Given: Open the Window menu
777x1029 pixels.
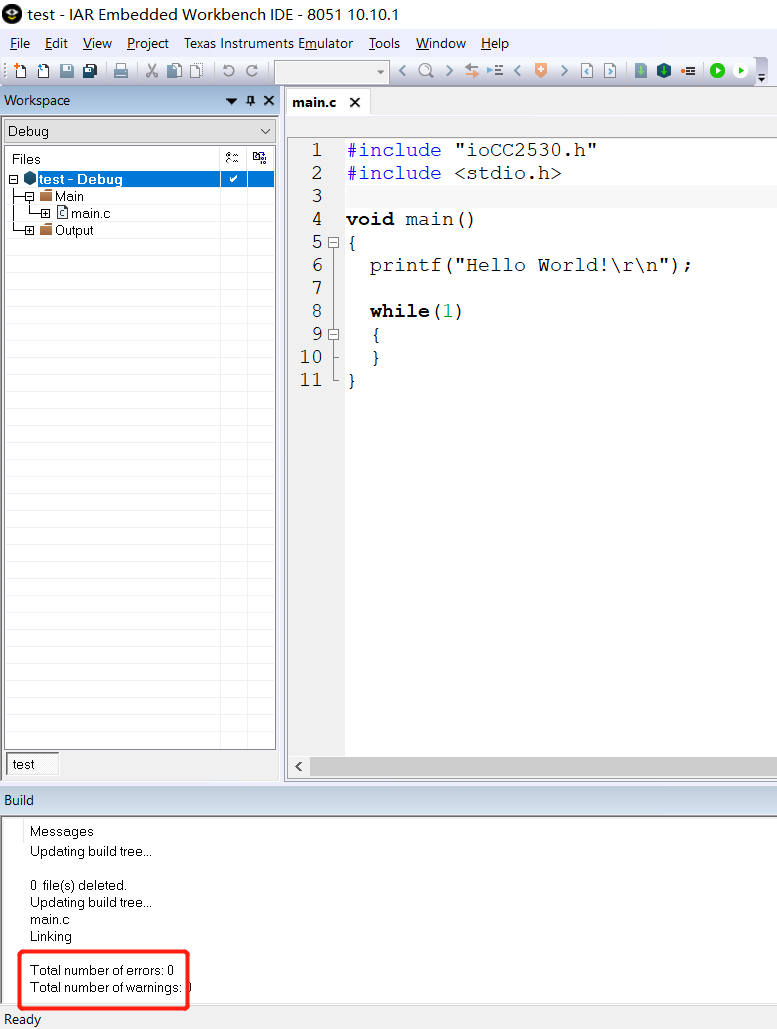Looking at the screenshot, I should coord(440,43).
